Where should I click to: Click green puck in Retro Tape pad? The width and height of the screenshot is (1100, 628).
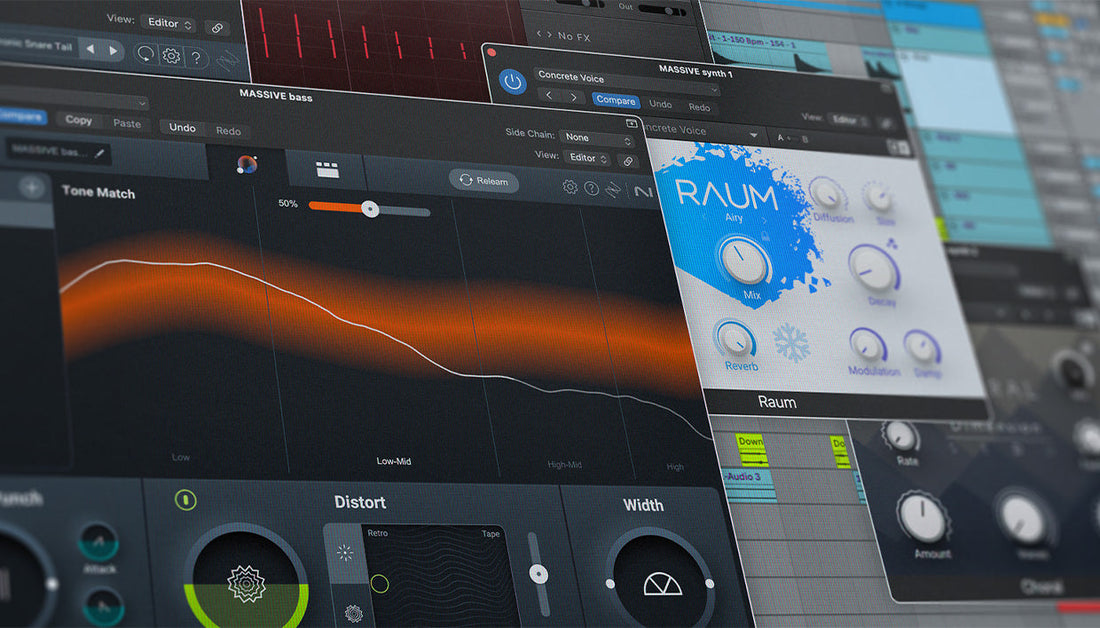click(x=379, y=583)
